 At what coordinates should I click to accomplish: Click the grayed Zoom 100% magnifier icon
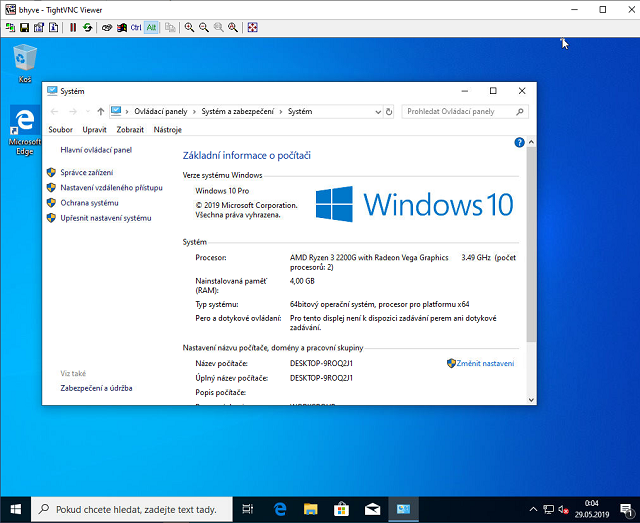[x=218, y=28]
